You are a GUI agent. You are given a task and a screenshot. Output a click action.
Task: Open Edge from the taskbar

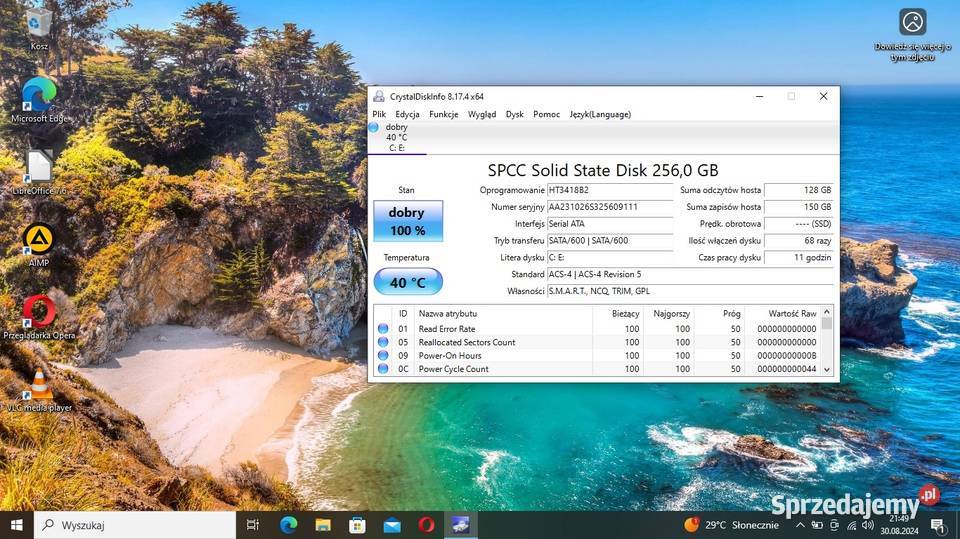288,525
